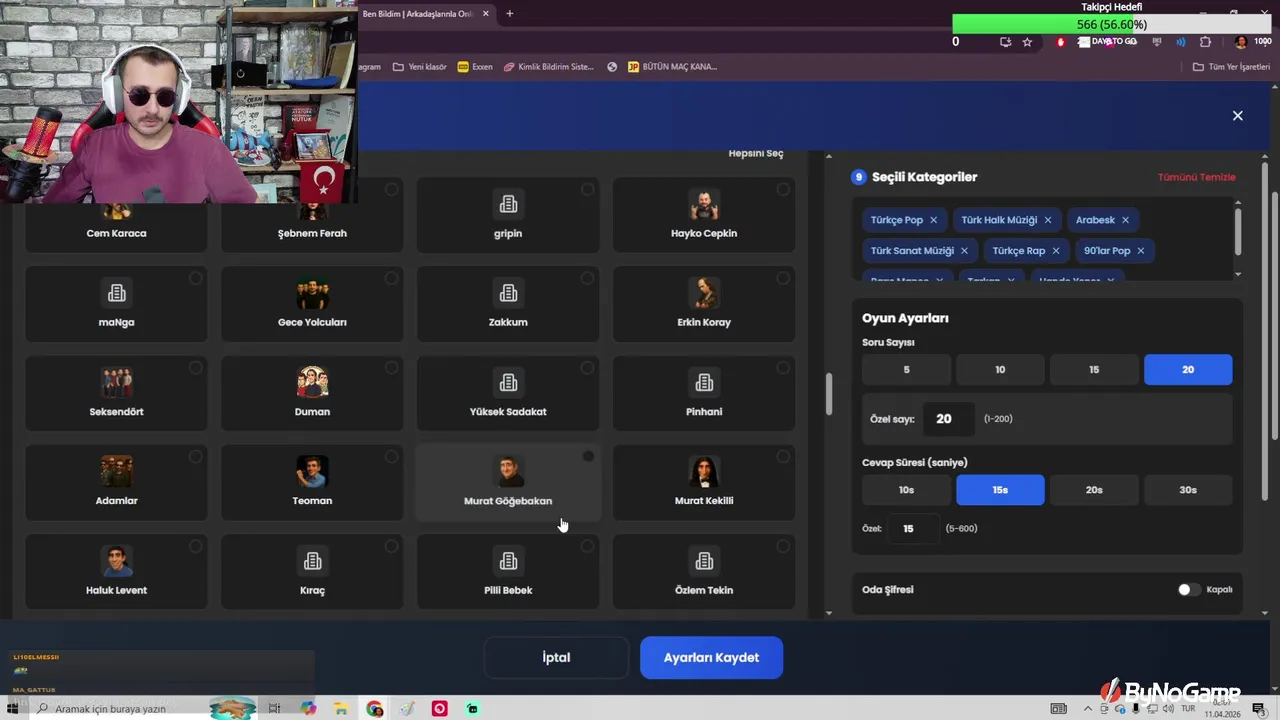Viewport: 1280px width, 720px height.
Task: Click Hepsini Seç link
Action: pos(756,153)
